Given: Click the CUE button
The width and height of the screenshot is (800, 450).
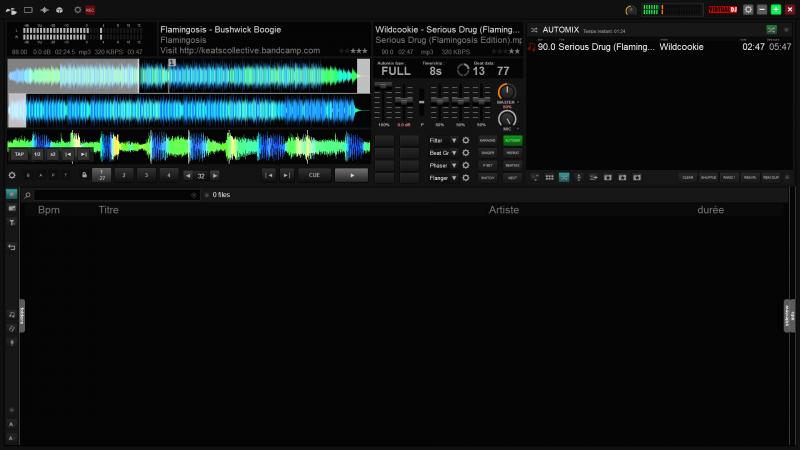Looking at the screenshot, I should coord(314,175).
